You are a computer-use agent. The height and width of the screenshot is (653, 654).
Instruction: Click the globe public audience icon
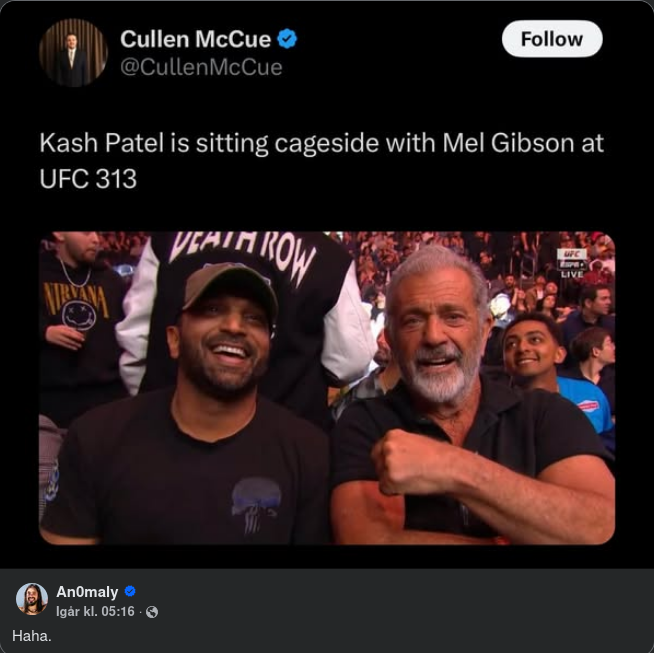click(152, 612)
